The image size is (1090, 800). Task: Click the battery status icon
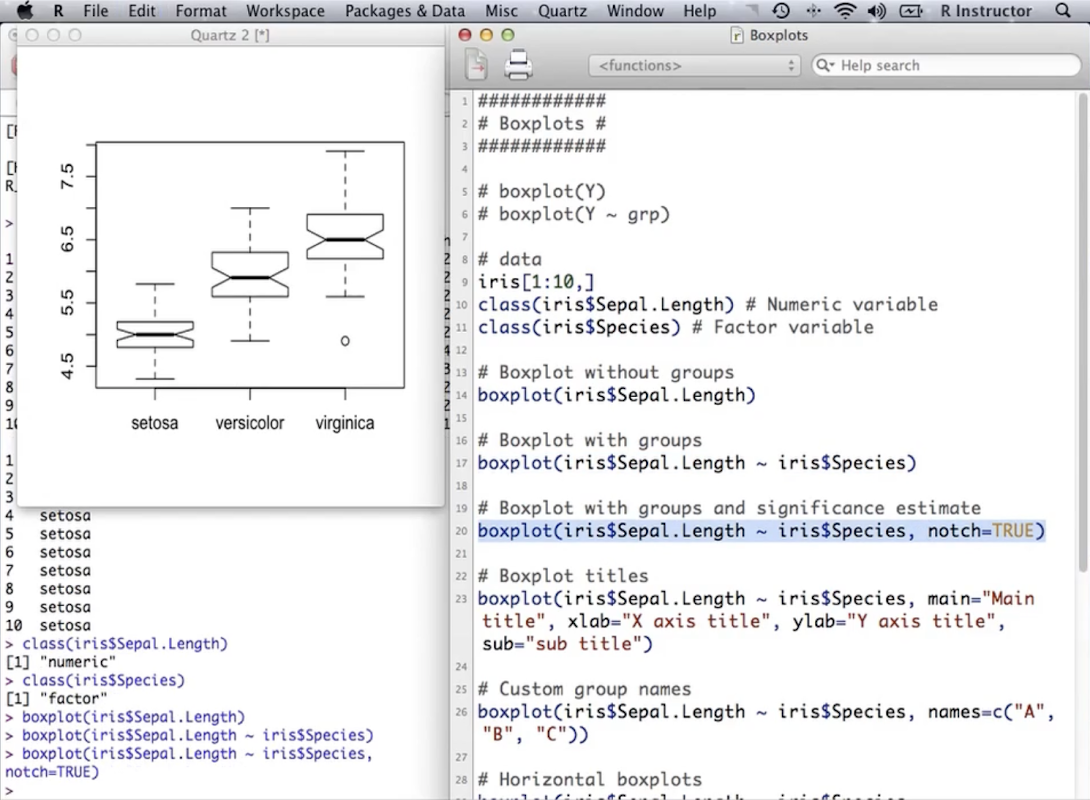910,11
